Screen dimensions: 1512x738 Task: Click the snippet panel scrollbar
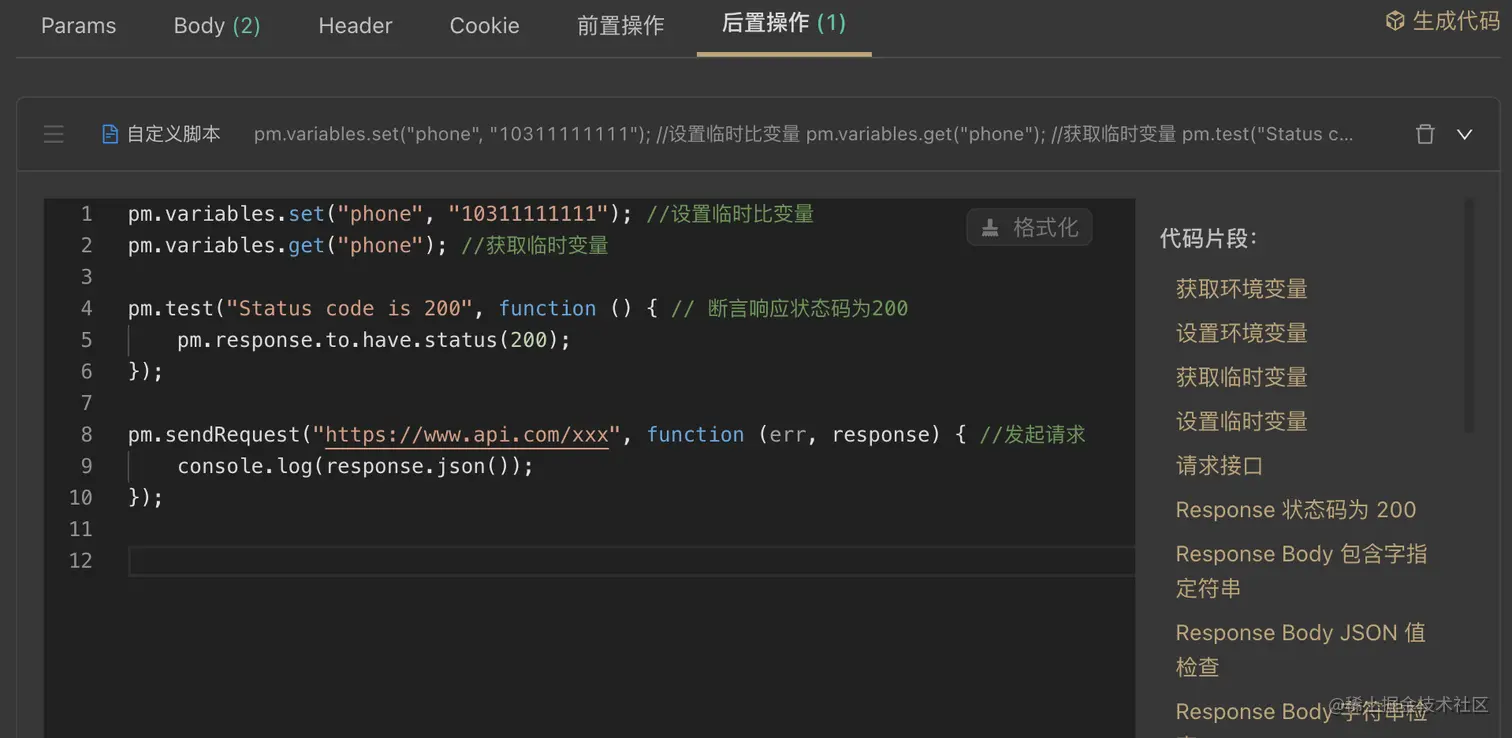pyautogui.click(x=1469, y=316)
